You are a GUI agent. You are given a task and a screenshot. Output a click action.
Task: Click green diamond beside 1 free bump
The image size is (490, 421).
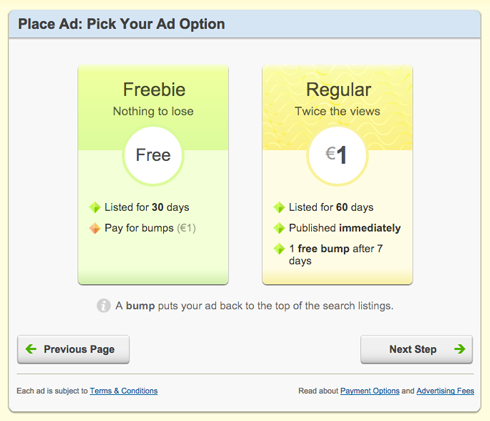point(279,249)
